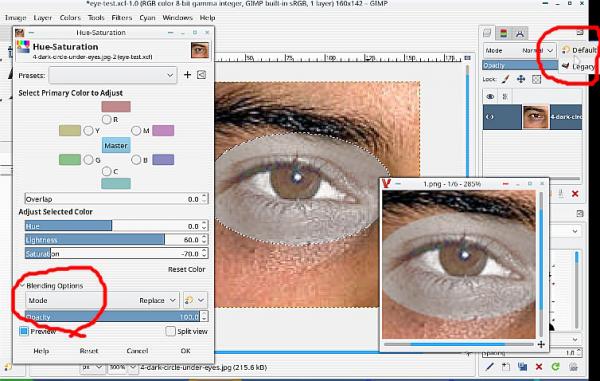Open the Colors menu
Viewport: 600px width, 381px height.
(x=70, y=18)
